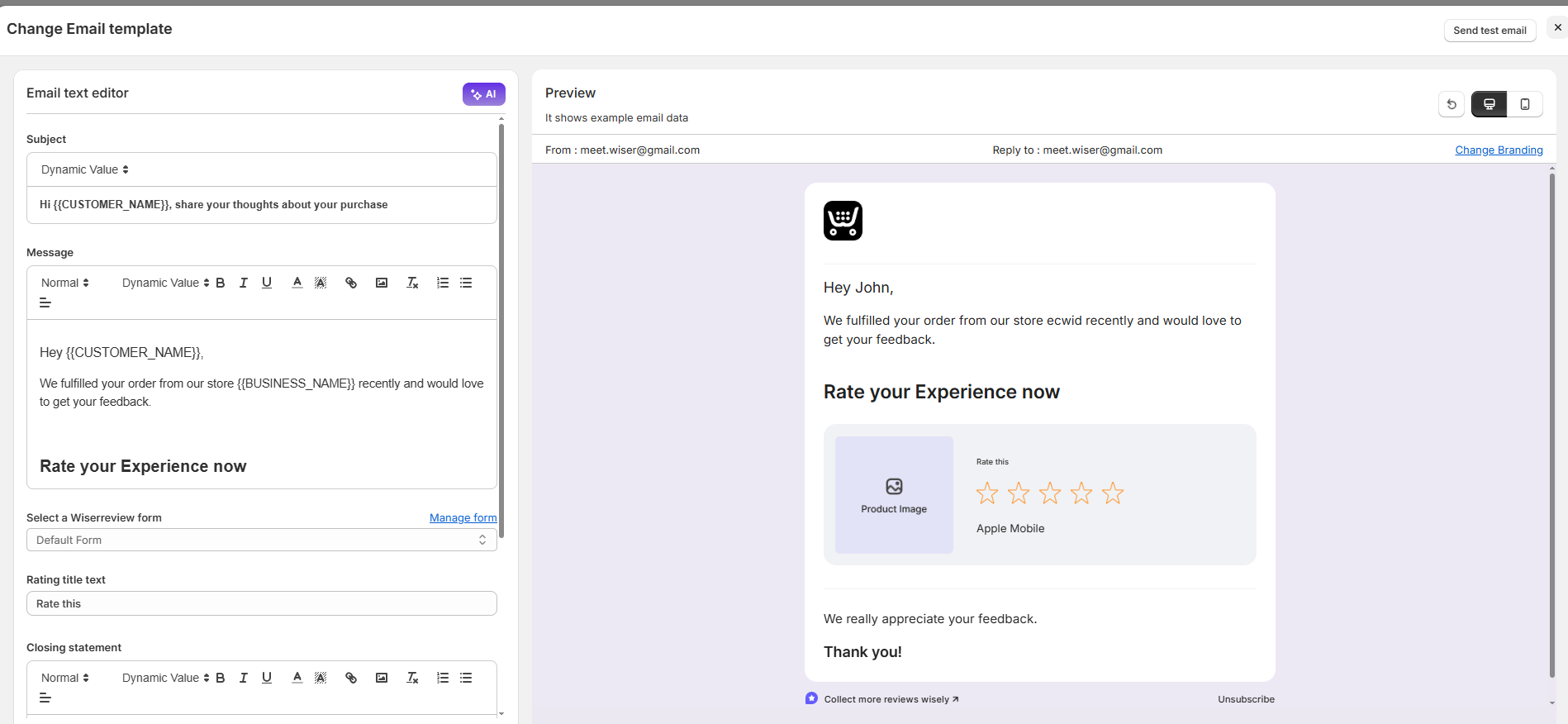
Task: Open Normal heading dropdown in Message toolbar
Action: [64, 283]
